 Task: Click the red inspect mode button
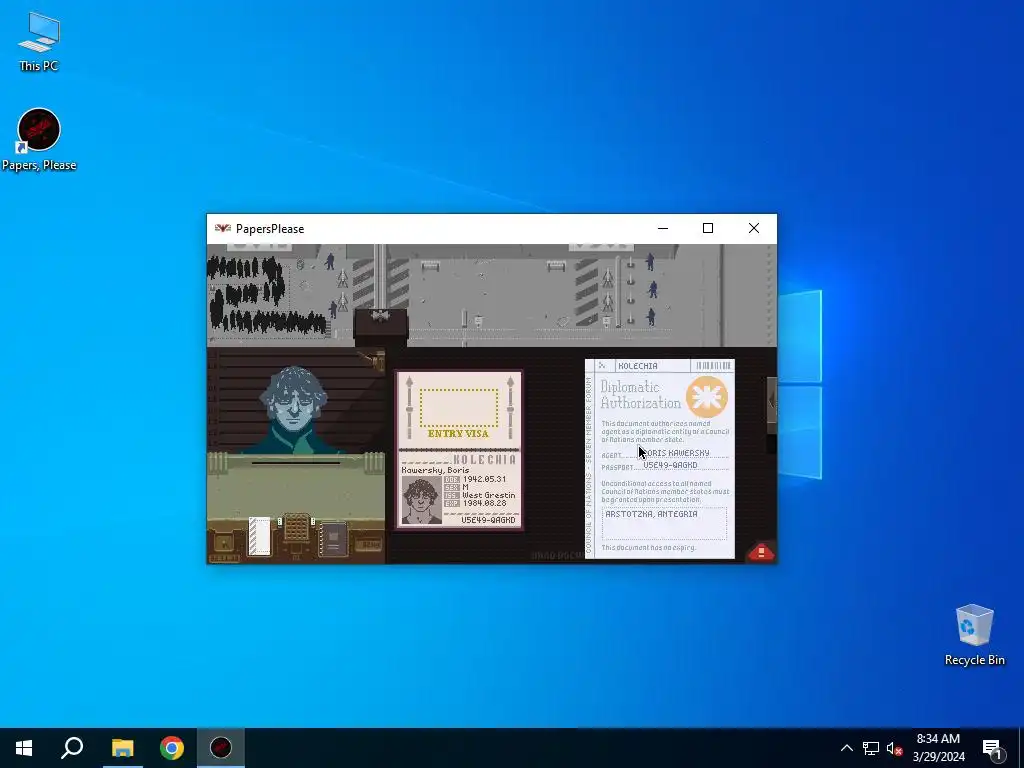coord(761,552)
